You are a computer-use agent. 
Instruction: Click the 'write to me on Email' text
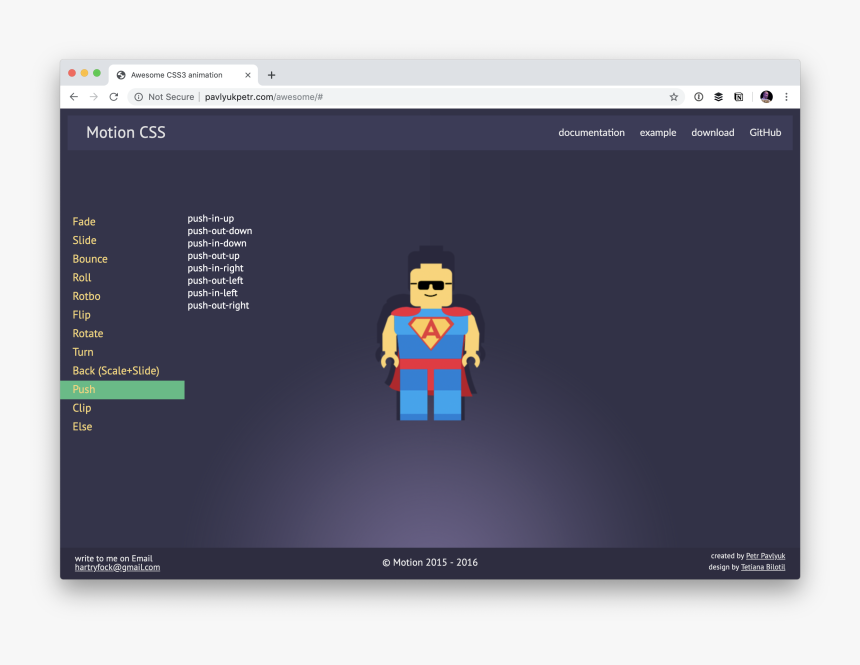[x=114, y=559]
